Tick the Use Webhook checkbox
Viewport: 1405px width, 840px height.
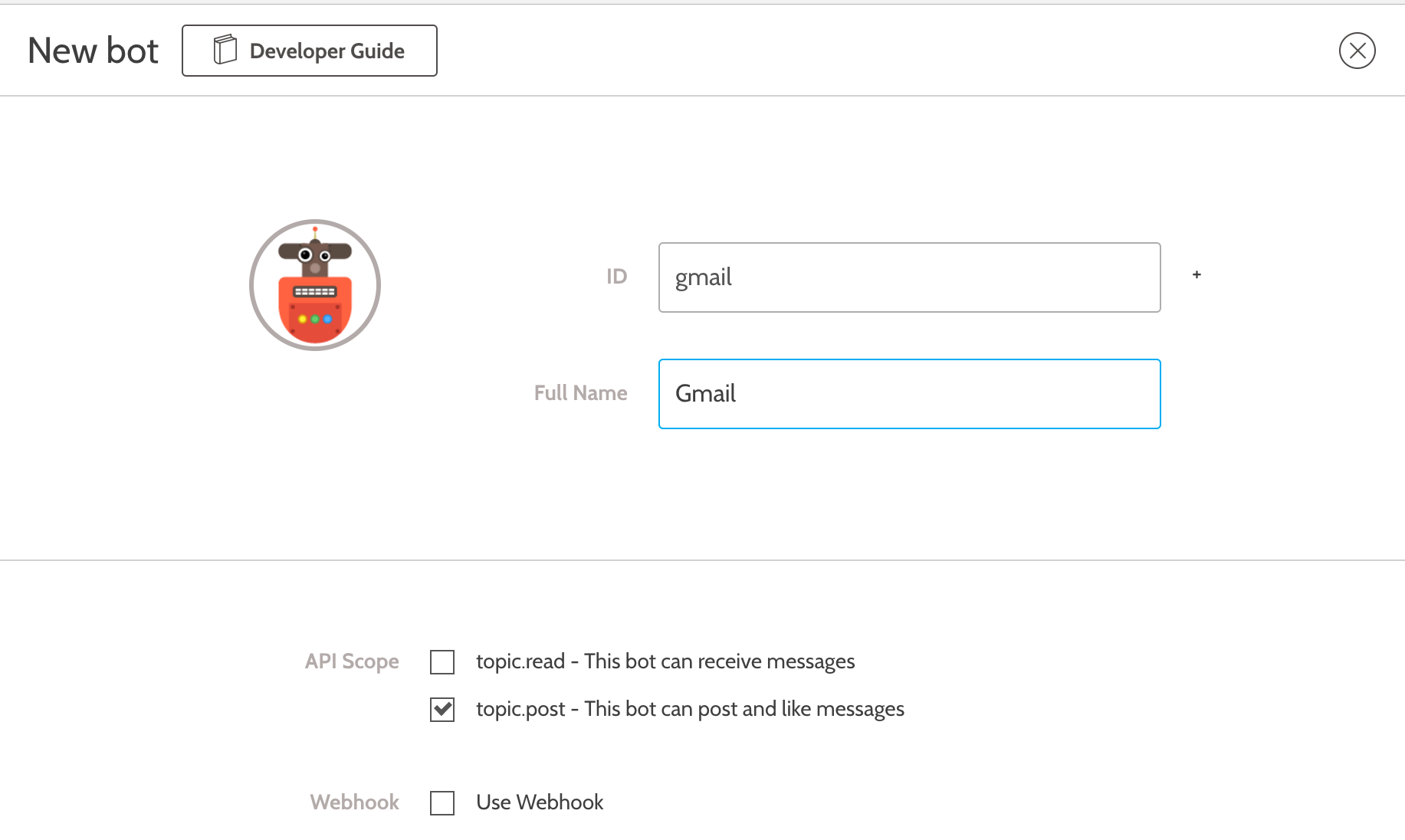(442, 803)
